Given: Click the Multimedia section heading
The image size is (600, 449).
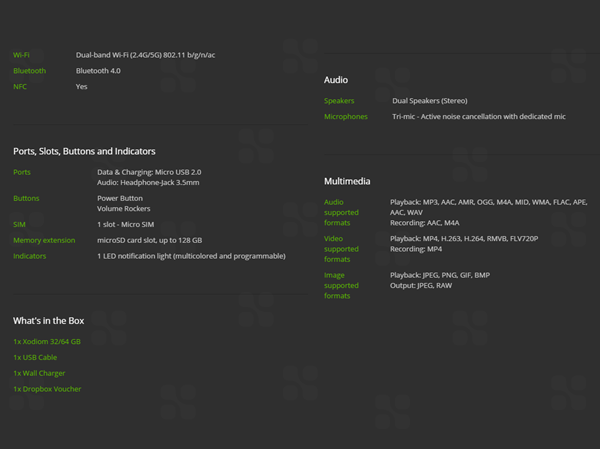Looking at the screenshot, I should [347, 181].
